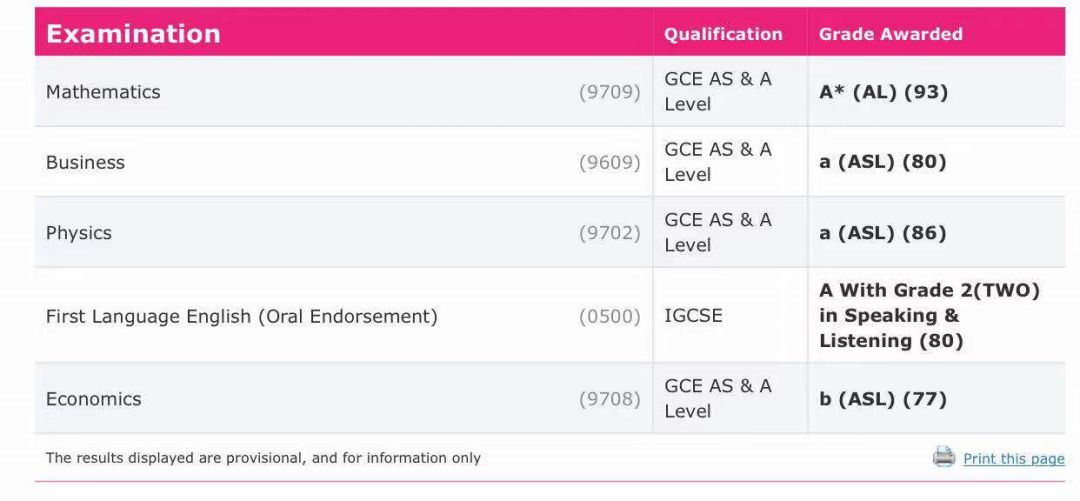
Task: Click the Business subject name
Action: pyautogui.click(x=85, y=163)
